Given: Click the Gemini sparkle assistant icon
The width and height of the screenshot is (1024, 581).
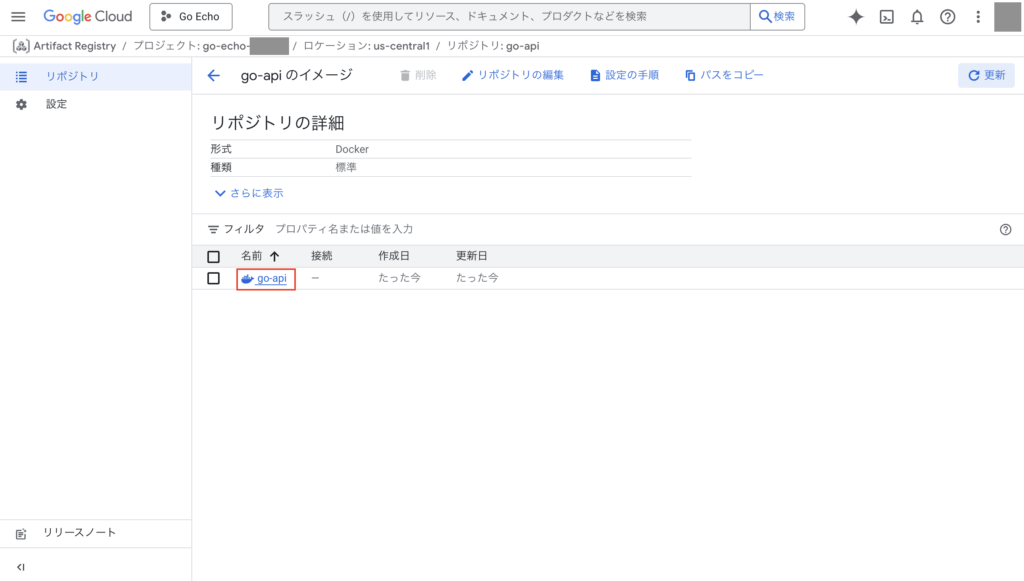Looking at the screenshot, I should (x=856, y=17).
